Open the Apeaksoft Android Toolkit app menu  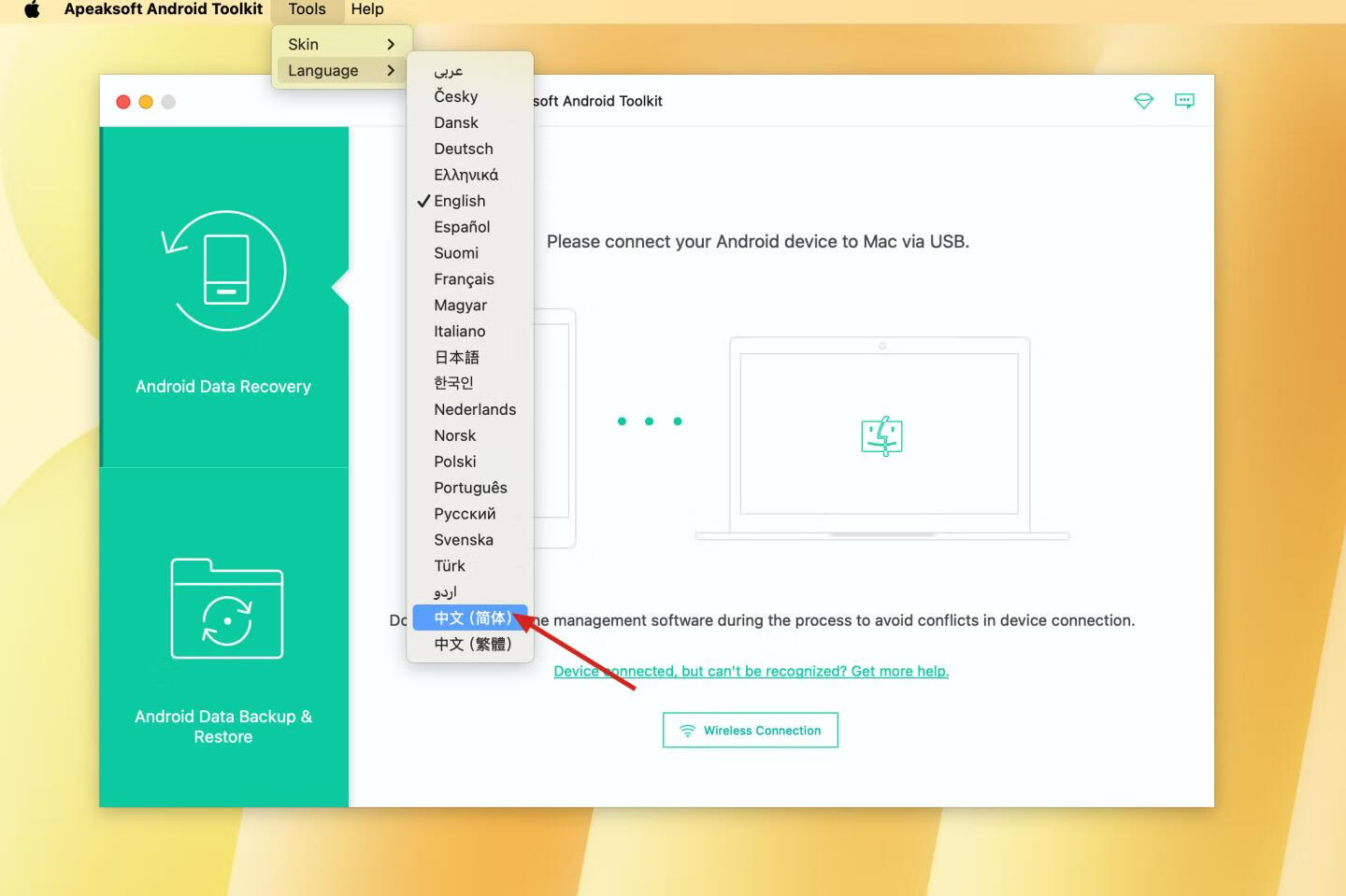tap(164, 9)
